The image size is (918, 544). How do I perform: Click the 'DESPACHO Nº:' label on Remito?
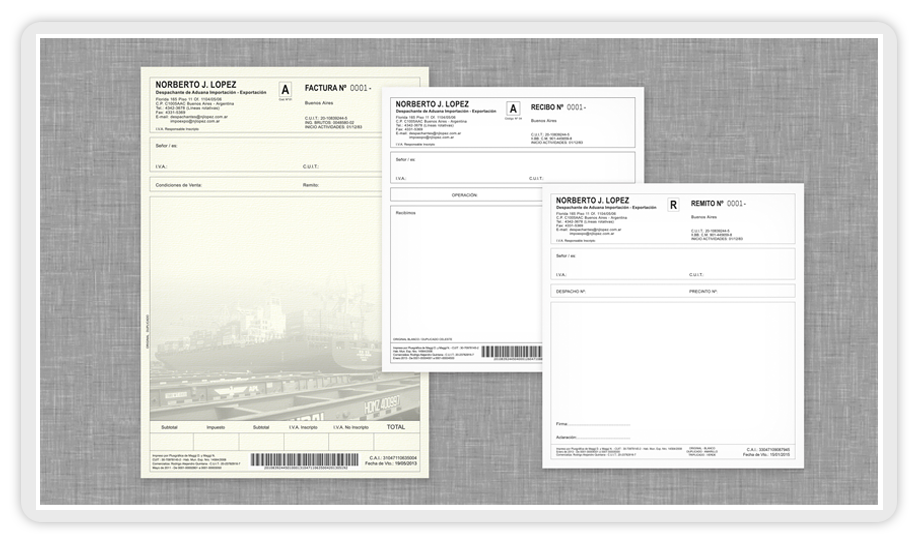571,291
